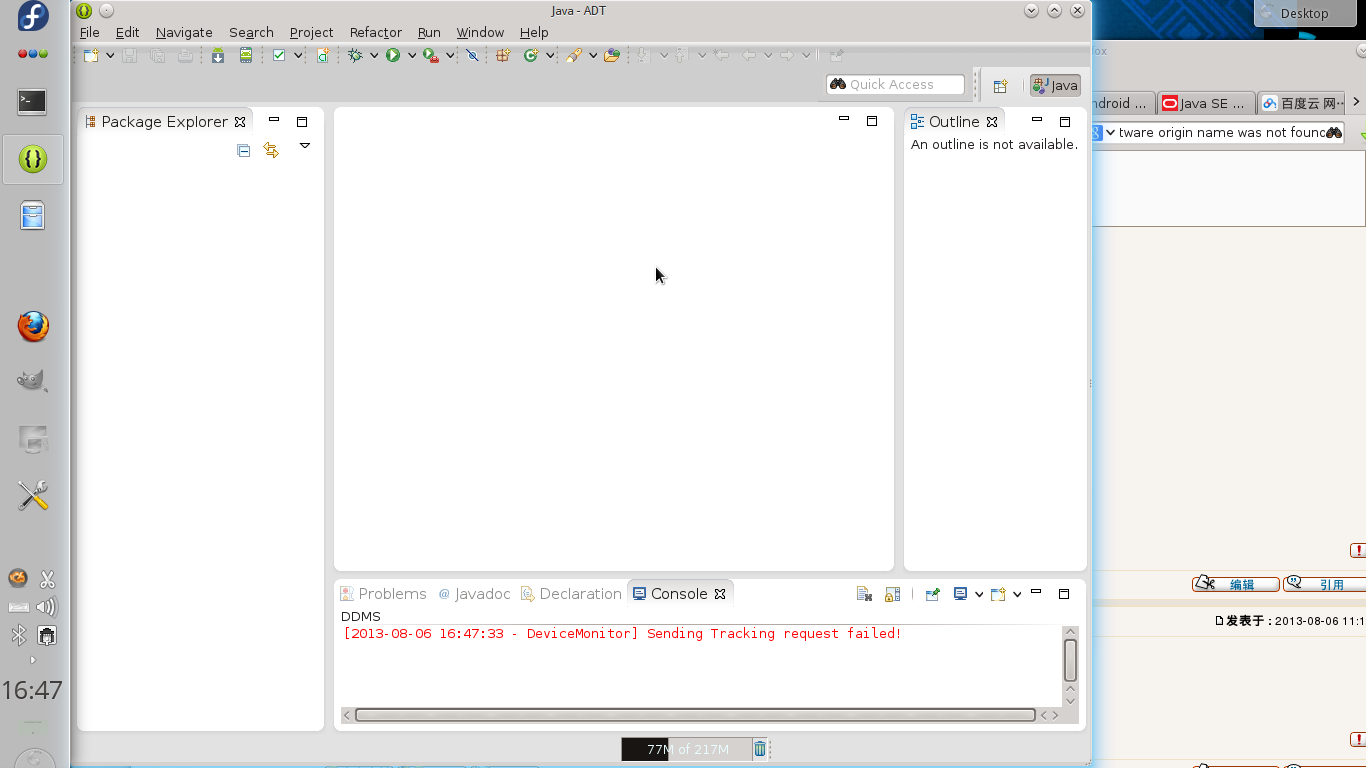Open the Search menu

[x=251, y=32]
